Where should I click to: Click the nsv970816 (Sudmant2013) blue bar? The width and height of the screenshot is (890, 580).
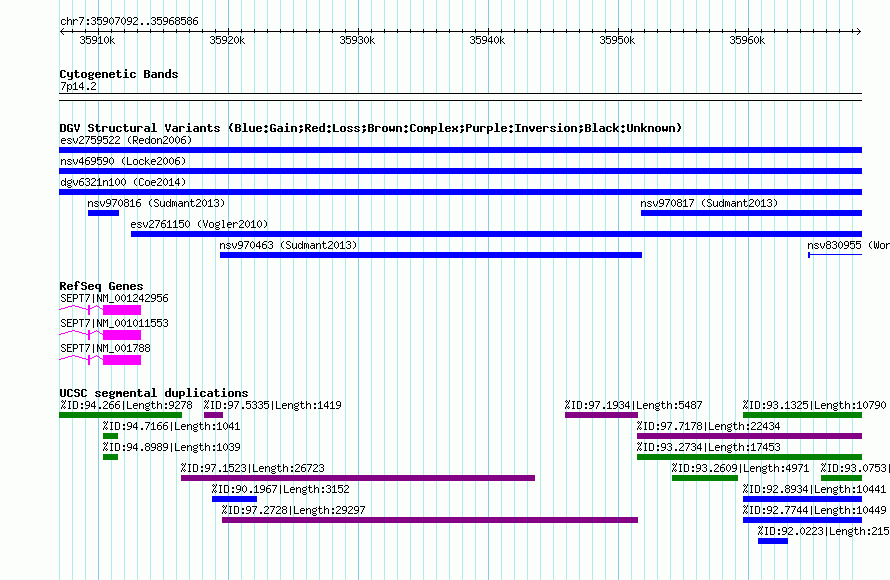[x=103, y=213]
